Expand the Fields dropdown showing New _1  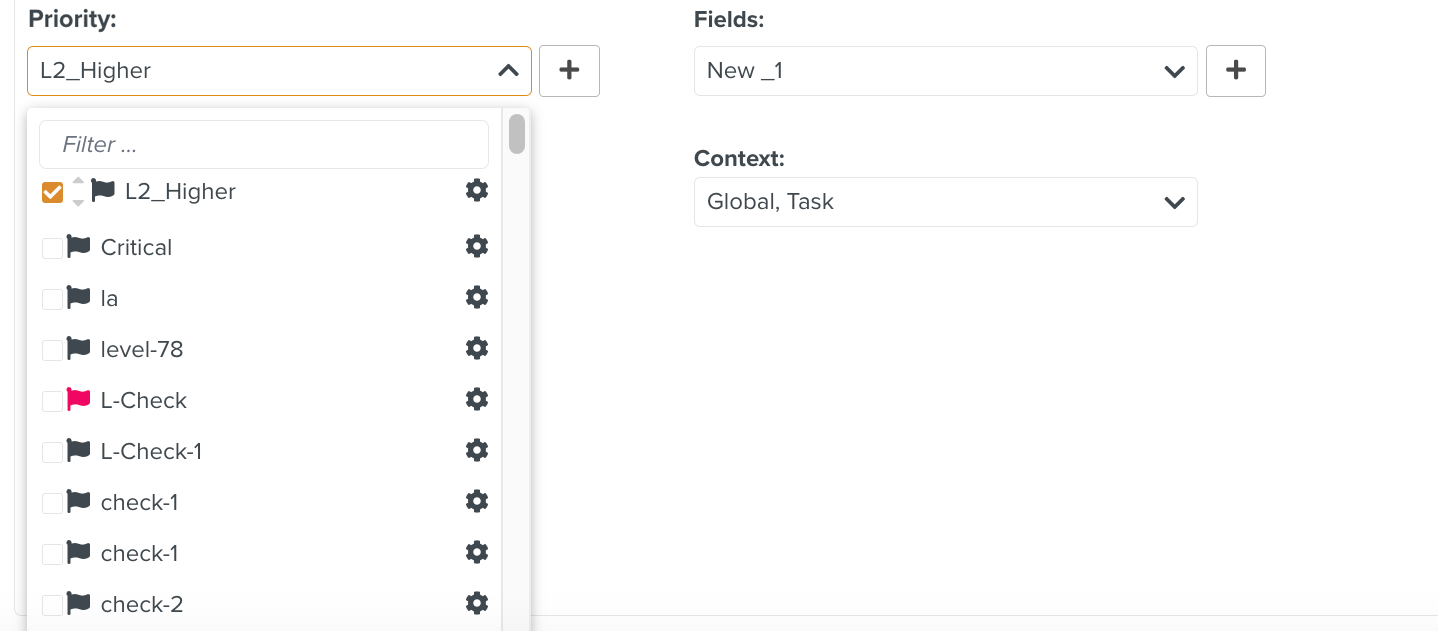(1174, 71)
